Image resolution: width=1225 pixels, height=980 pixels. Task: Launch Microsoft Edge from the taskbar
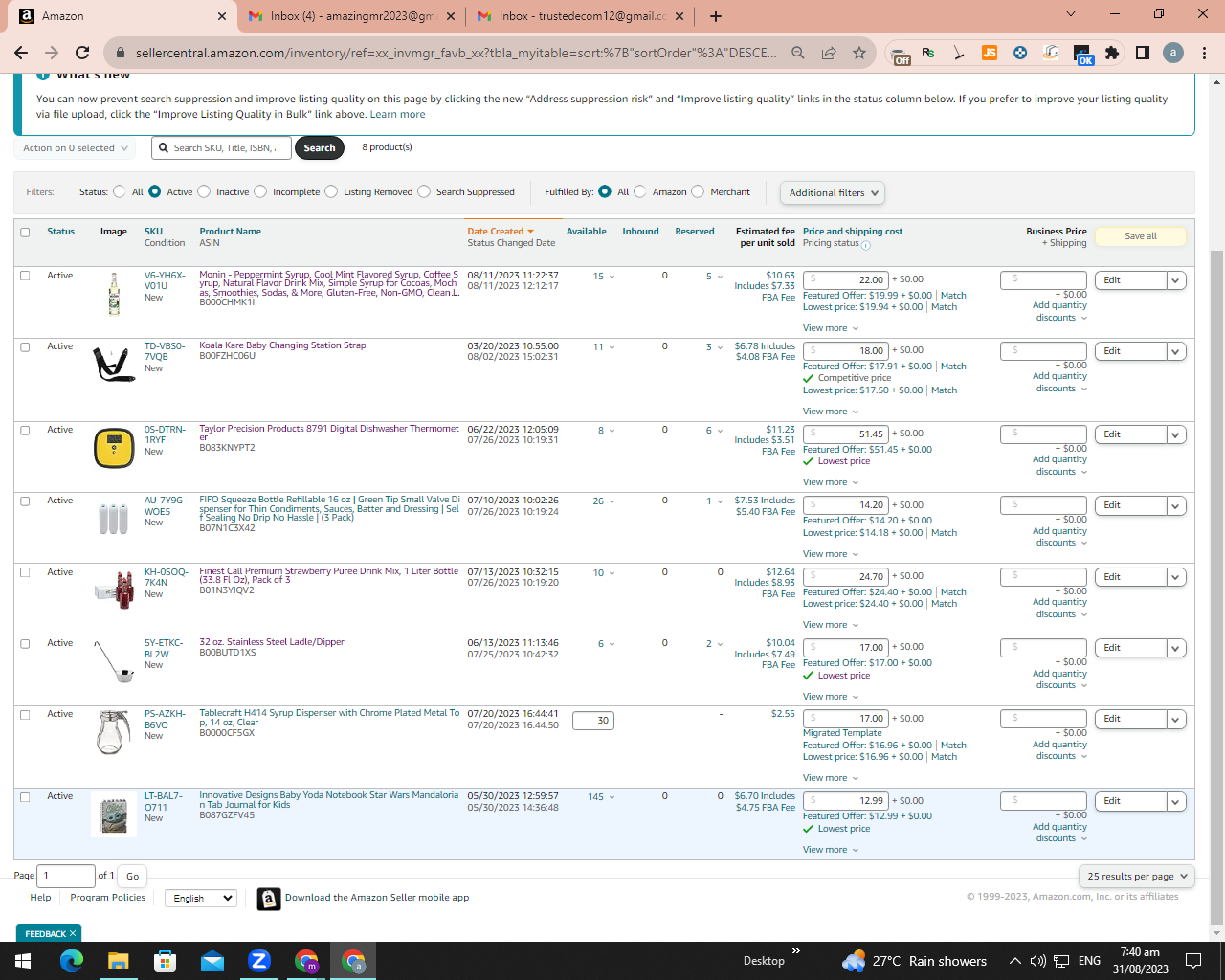72,961
